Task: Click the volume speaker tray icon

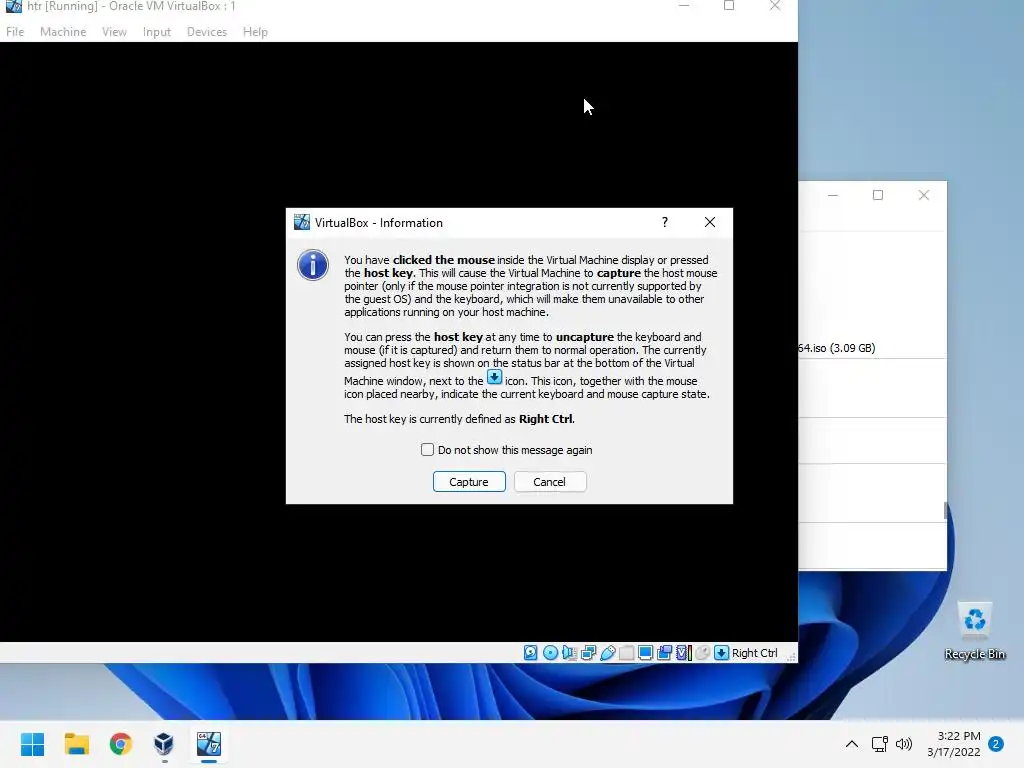Action: [x=904, y=744]
